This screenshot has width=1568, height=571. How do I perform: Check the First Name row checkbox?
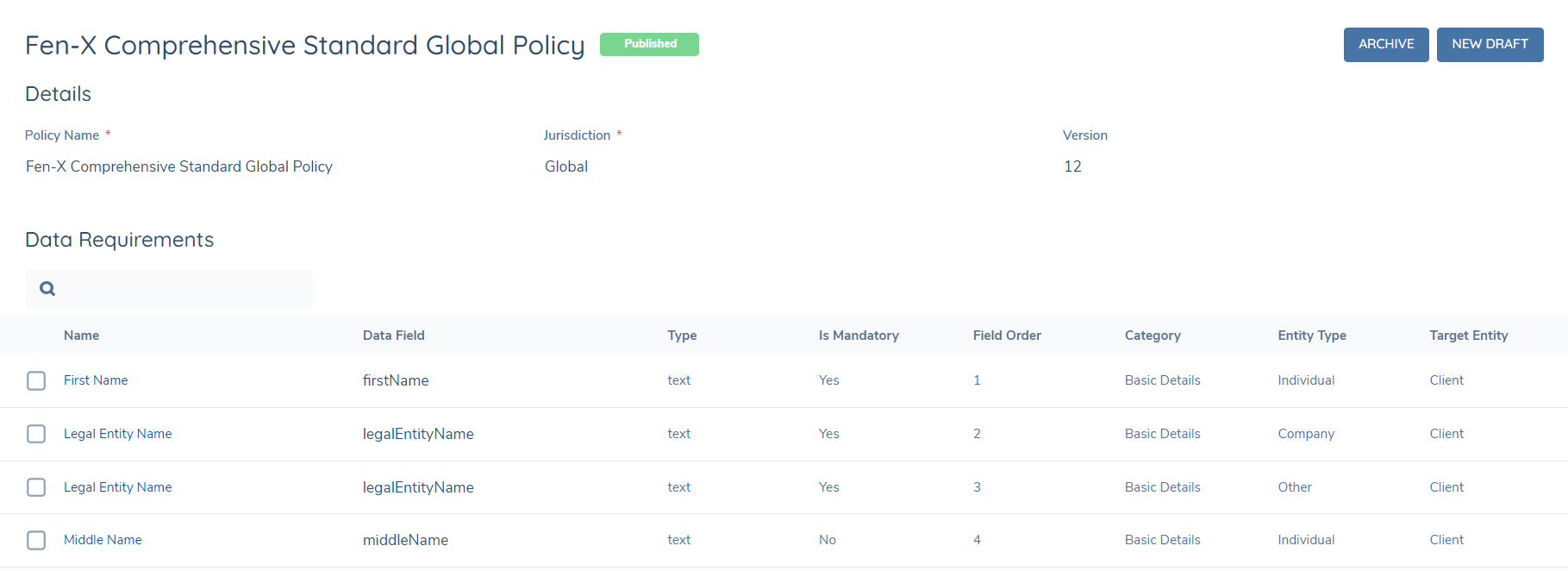tap(36, 380)
